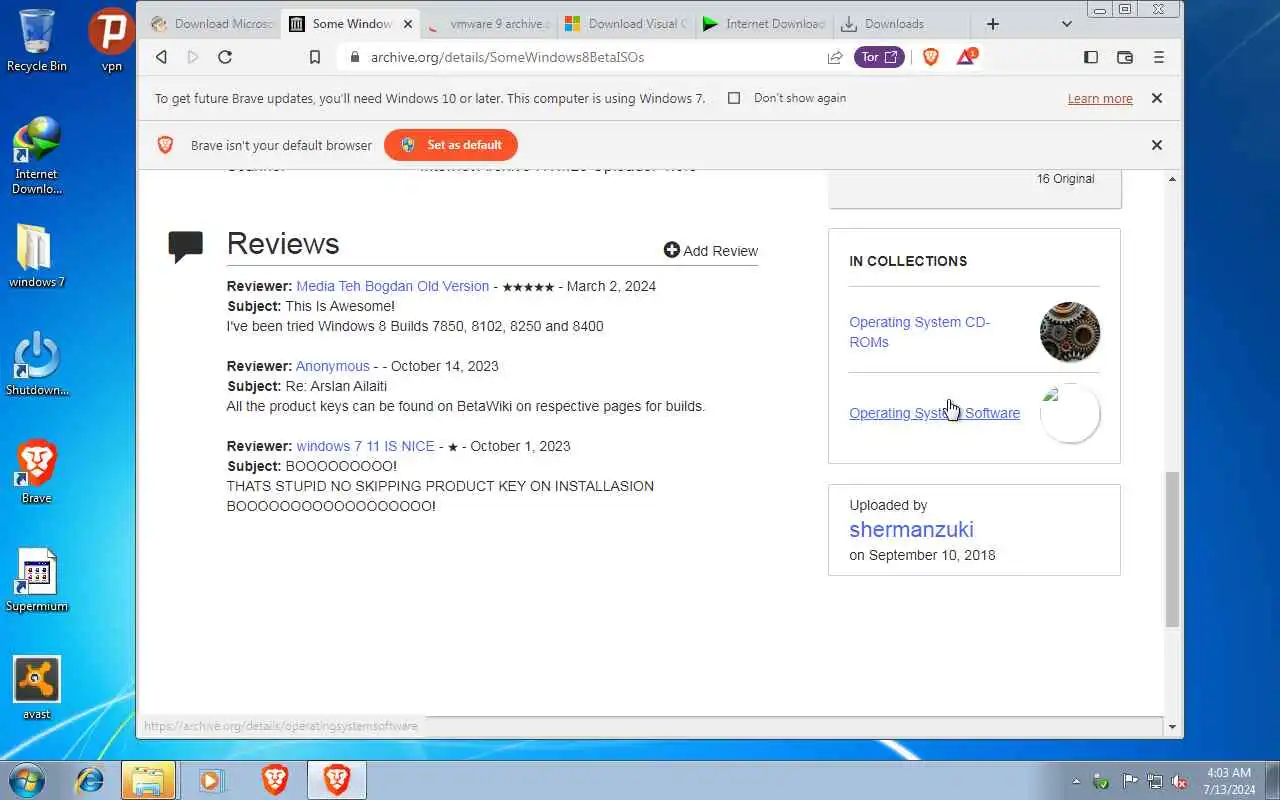Bookmark this page with the bookmark icon
The height and width of the screenshot is (800, 1280).
(x=315, y=57)
